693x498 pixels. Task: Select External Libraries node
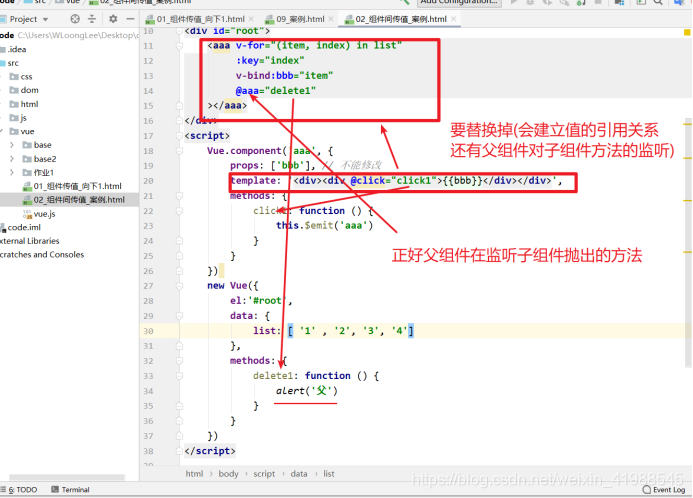pos(30,241)
